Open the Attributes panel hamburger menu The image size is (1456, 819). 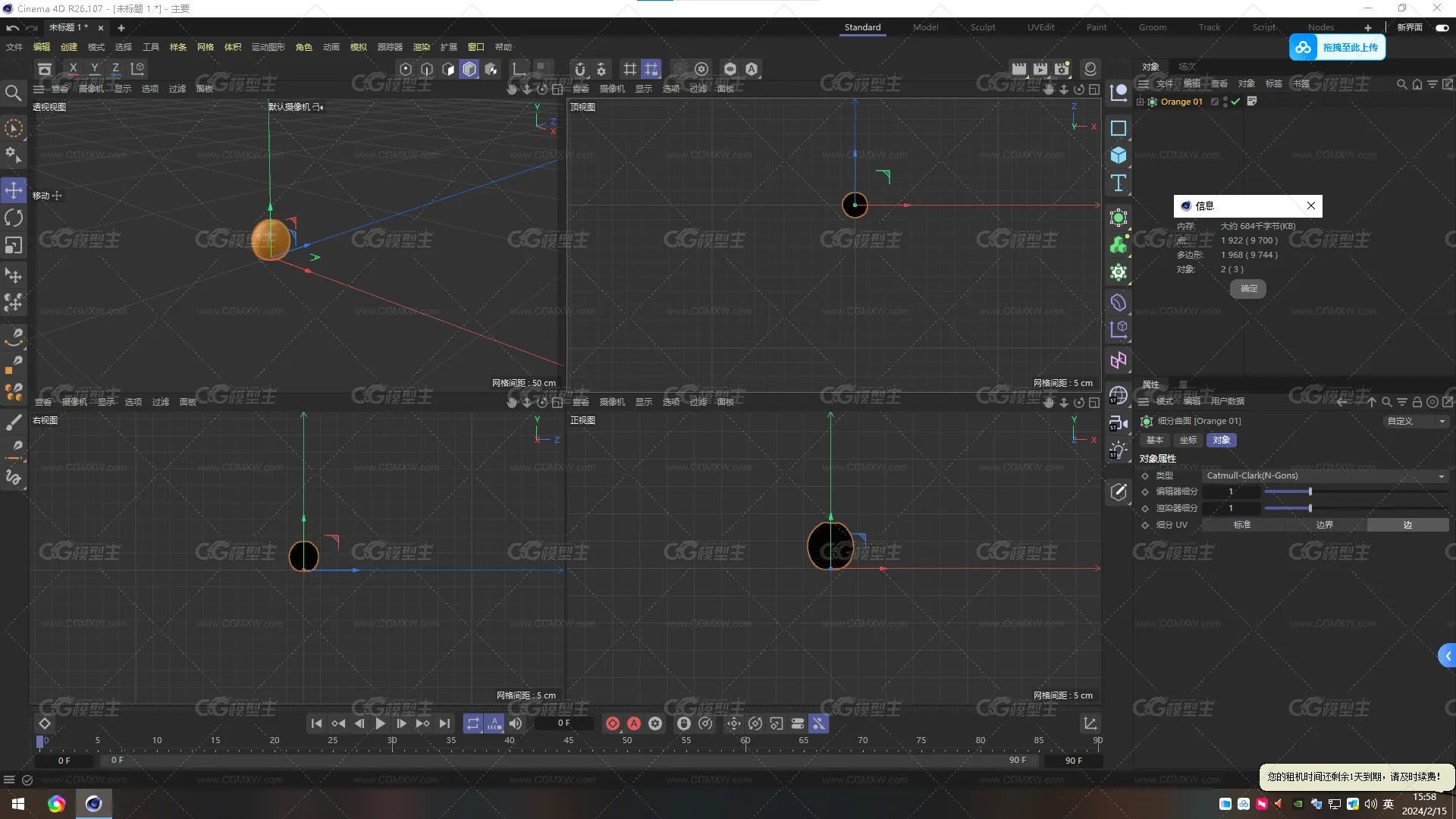(1143, 401)
